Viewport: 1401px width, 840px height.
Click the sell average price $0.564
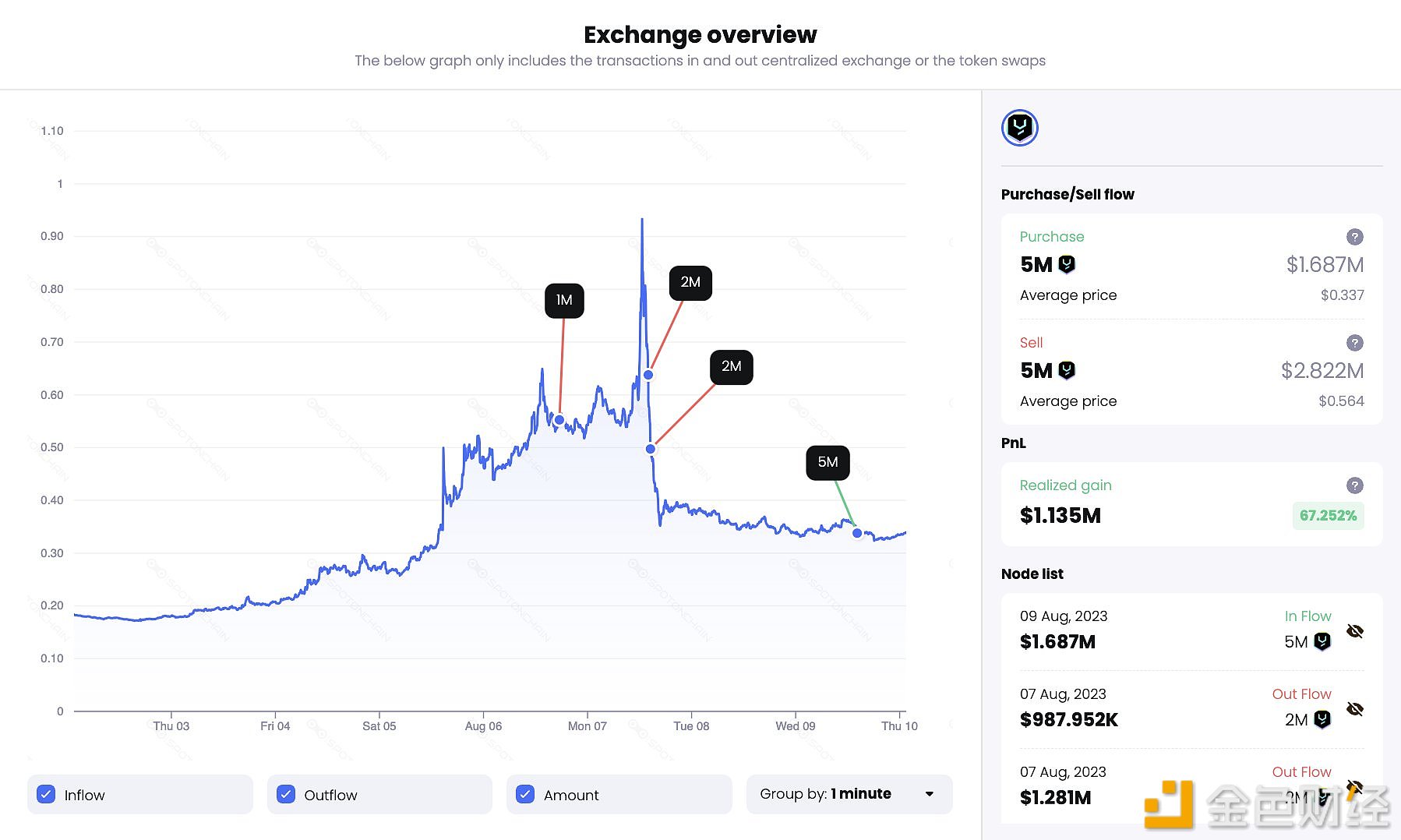click(1341, 401)
